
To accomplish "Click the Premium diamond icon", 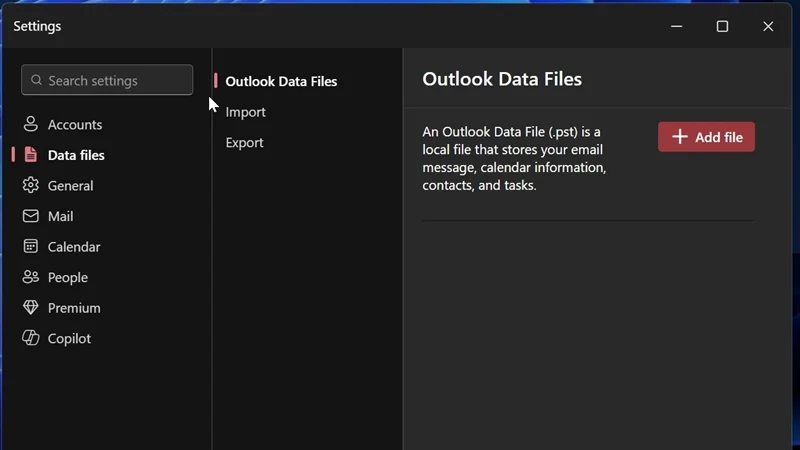I will pyautogui.click(x=31, y=307).
